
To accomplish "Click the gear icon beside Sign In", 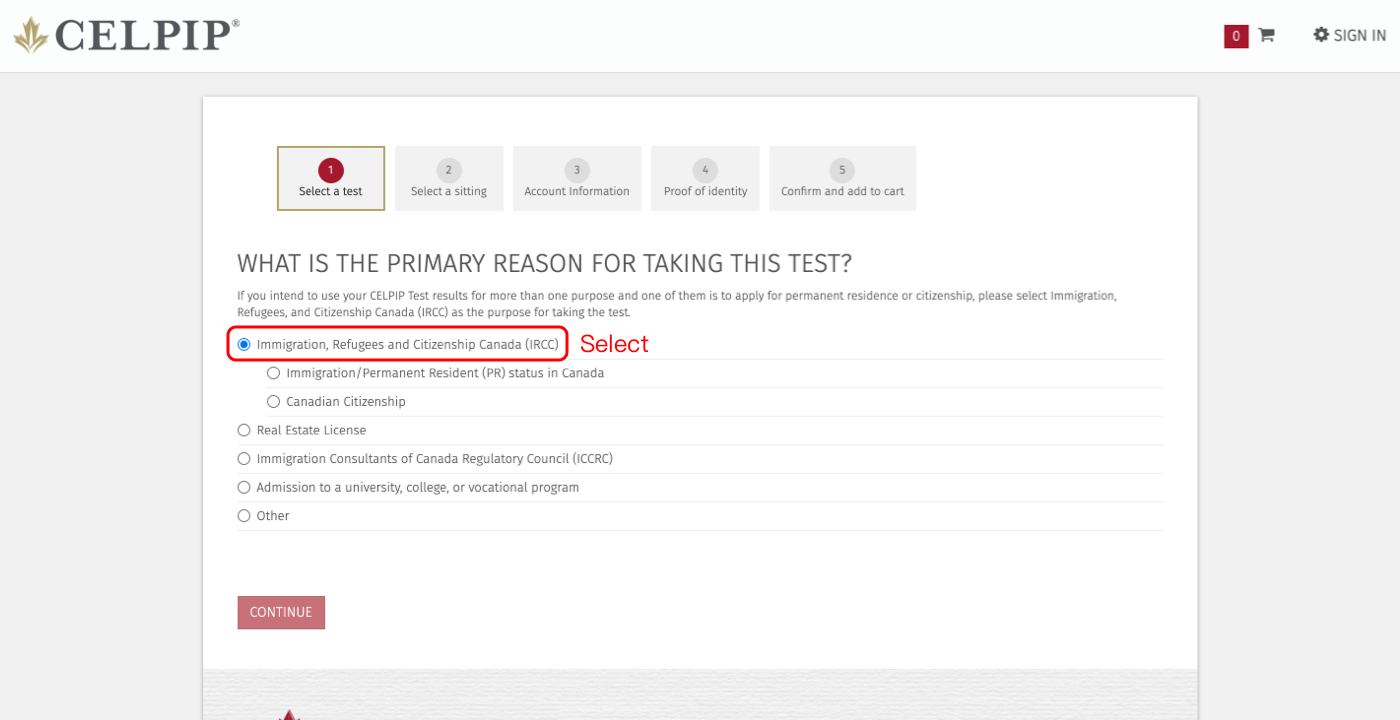I will [x=1321, y=35].
